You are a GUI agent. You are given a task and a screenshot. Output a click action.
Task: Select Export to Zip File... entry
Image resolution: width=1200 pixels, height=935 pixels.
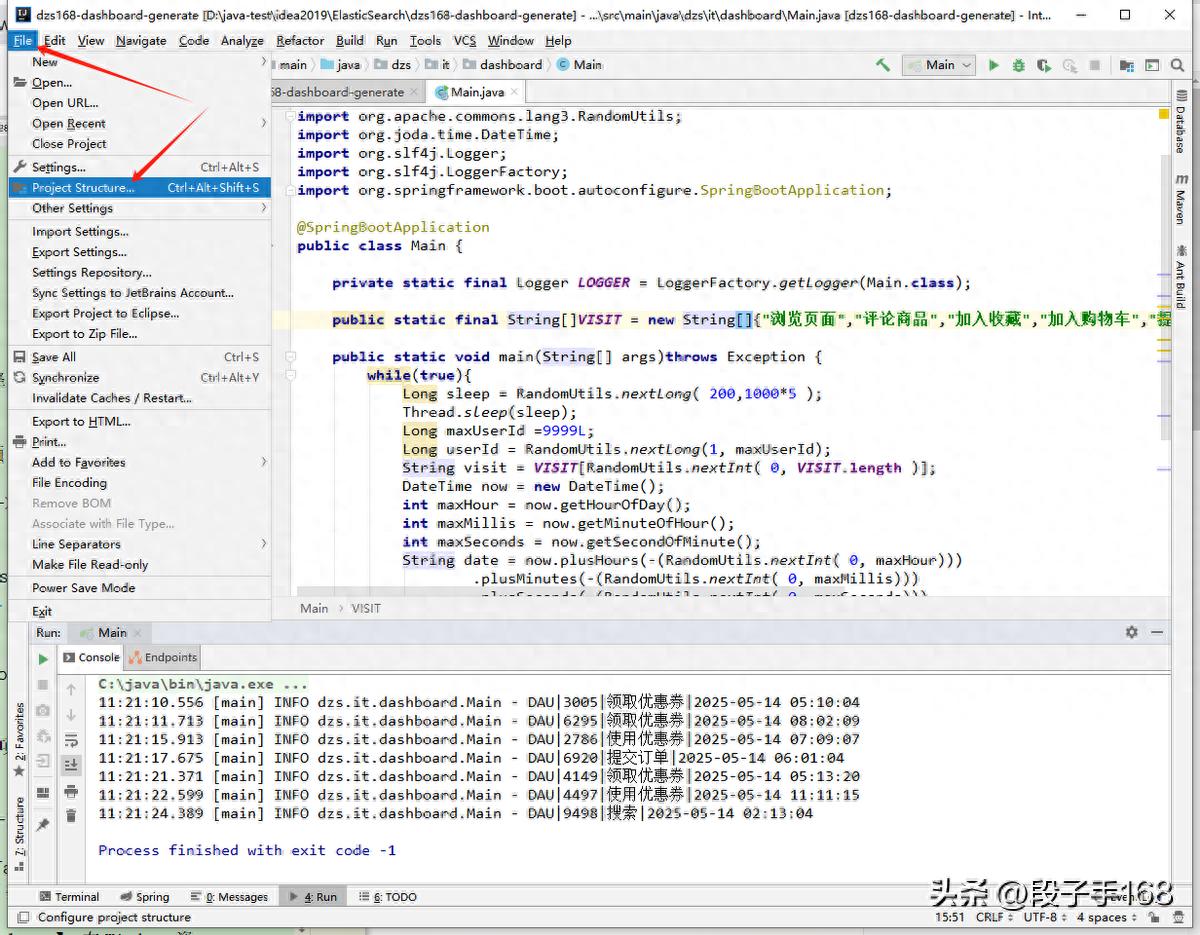[x=139, y=334]
